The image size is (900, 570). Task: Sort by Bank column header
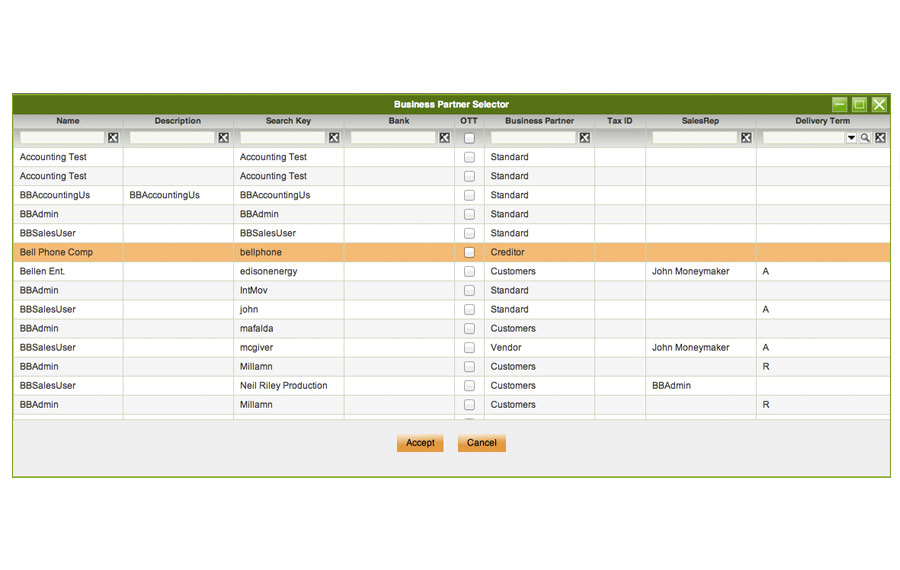click(399, 121)
